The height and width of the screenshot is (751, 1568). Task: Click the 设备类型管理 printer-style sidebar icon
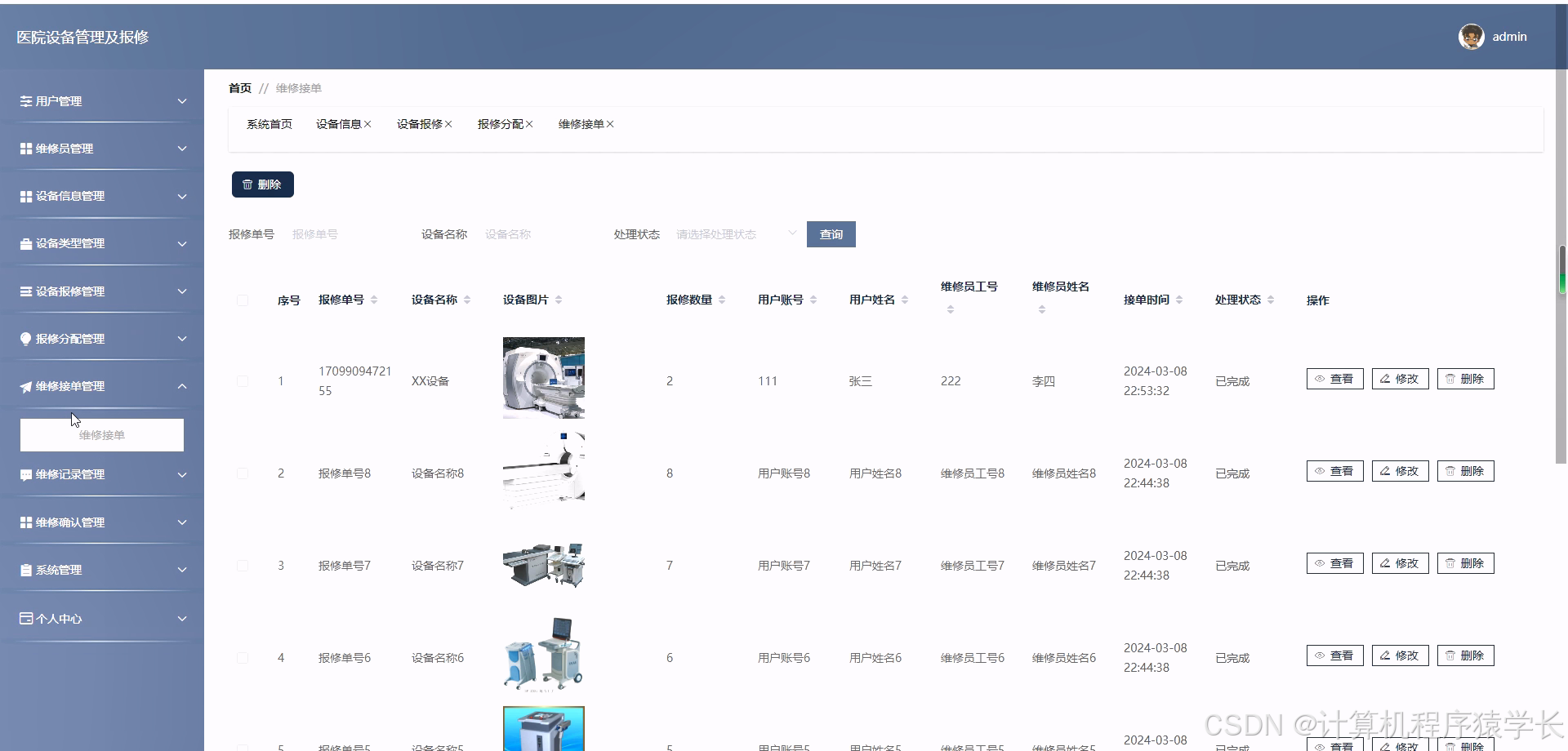[x=24, y=242]
